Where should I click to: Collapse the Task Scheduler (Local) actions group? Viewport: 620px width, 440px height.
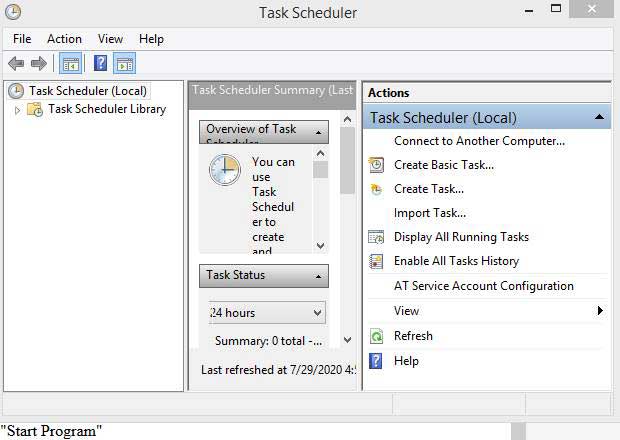point(599,117)
